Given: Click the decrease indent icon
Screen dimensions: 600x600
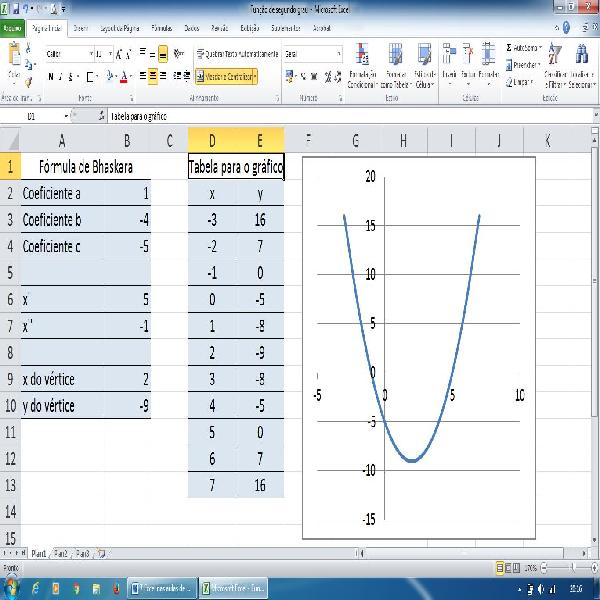Looking at the screenshot, I should coord(177,76).
